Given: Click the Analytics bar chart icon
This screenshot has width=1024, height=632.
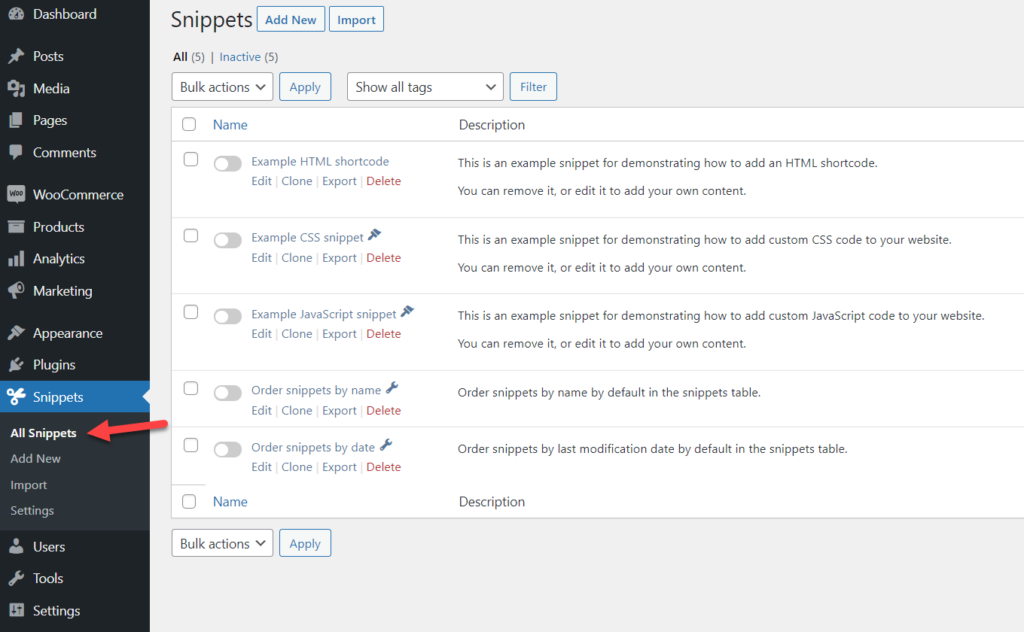Looking at the screenshot, I should click(x=16, y=259).
